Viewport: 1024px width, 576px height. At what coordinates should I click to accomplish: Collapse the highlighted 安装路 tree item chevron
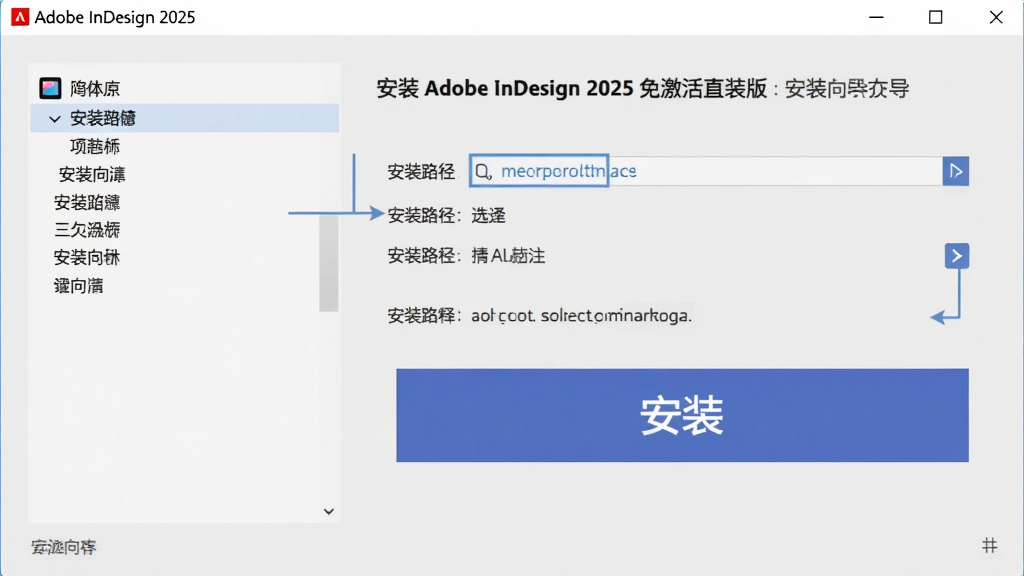pyautogui.click(x=55, y=119)
